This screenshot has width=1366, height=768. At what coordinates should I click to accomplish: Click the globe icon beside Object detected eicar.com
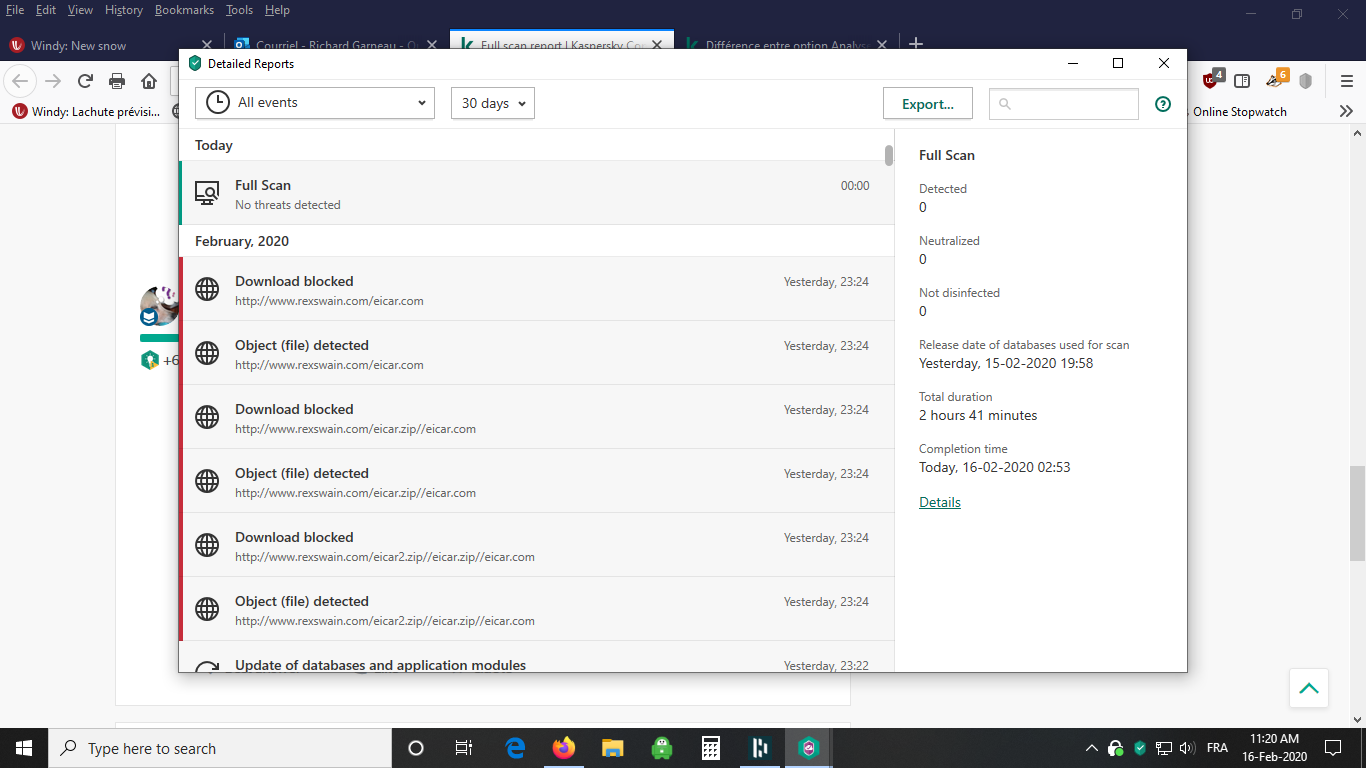[207, 353]
